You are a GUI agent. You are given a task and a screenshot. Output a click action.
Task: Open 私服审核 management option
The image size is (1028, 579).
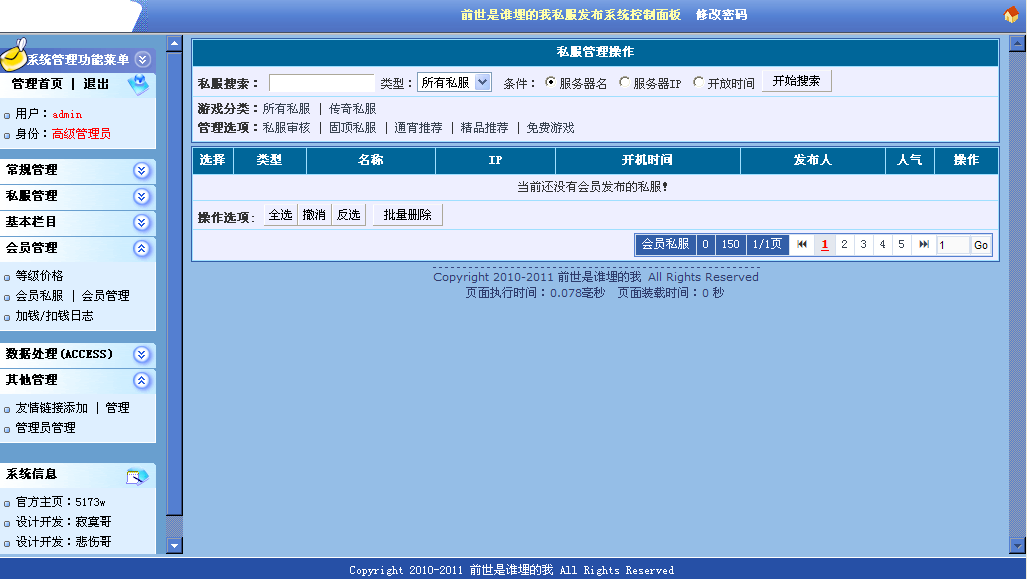click(x=286, y=128)
